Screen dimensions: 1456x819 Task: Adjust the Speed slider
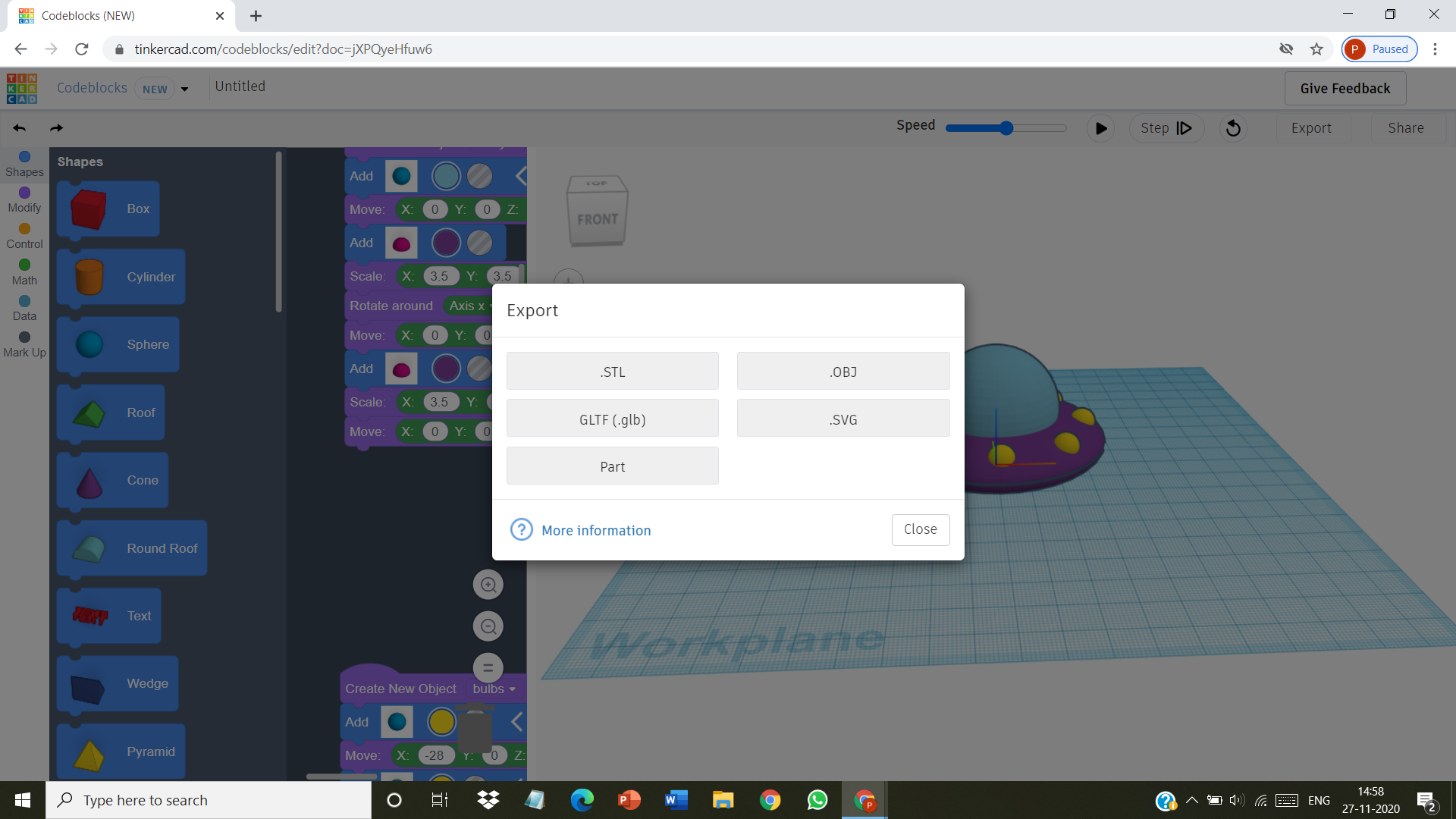click(1006, 127)
